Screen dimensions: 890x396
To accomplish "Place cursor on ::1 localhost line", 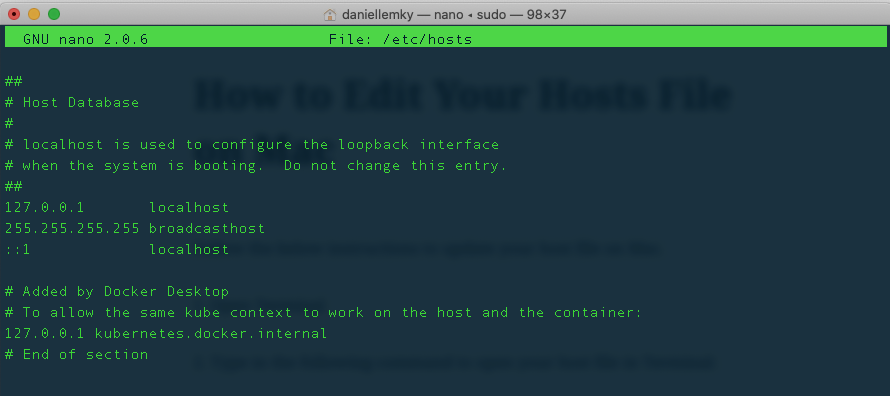I will (x=116, y=250).
